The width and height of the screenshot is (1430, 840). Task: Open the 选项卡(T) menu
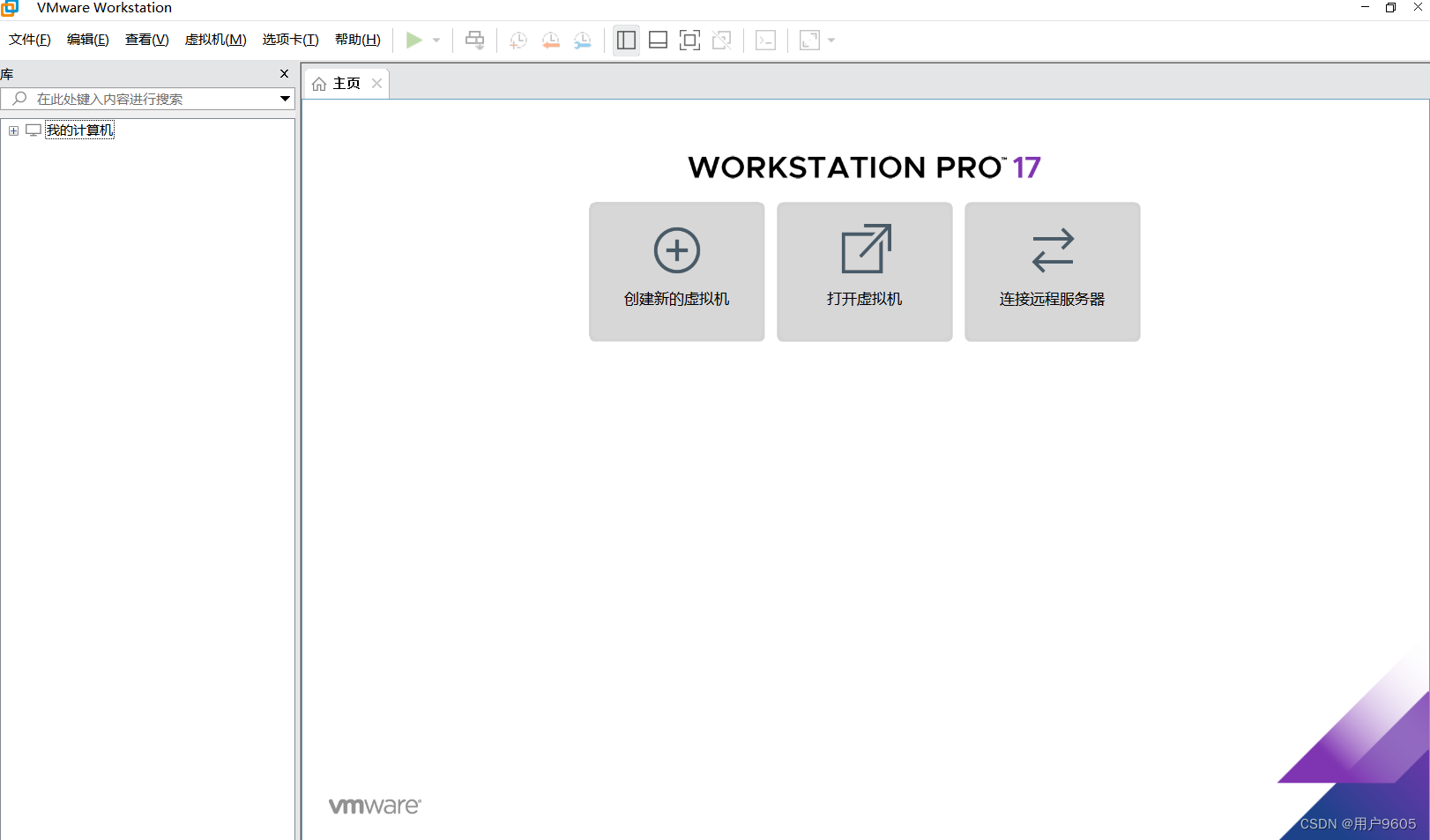click(290, 40)
